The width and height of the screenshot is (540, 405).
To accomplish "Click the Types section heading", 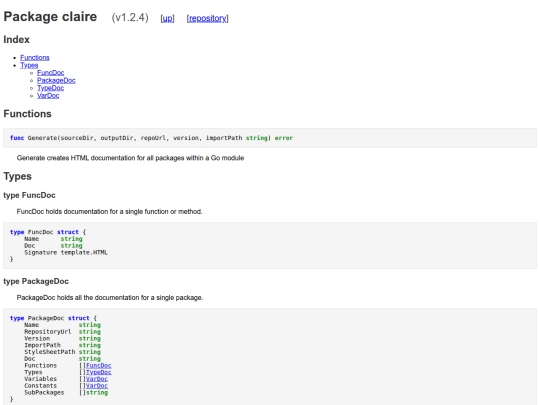I will 18,176.
